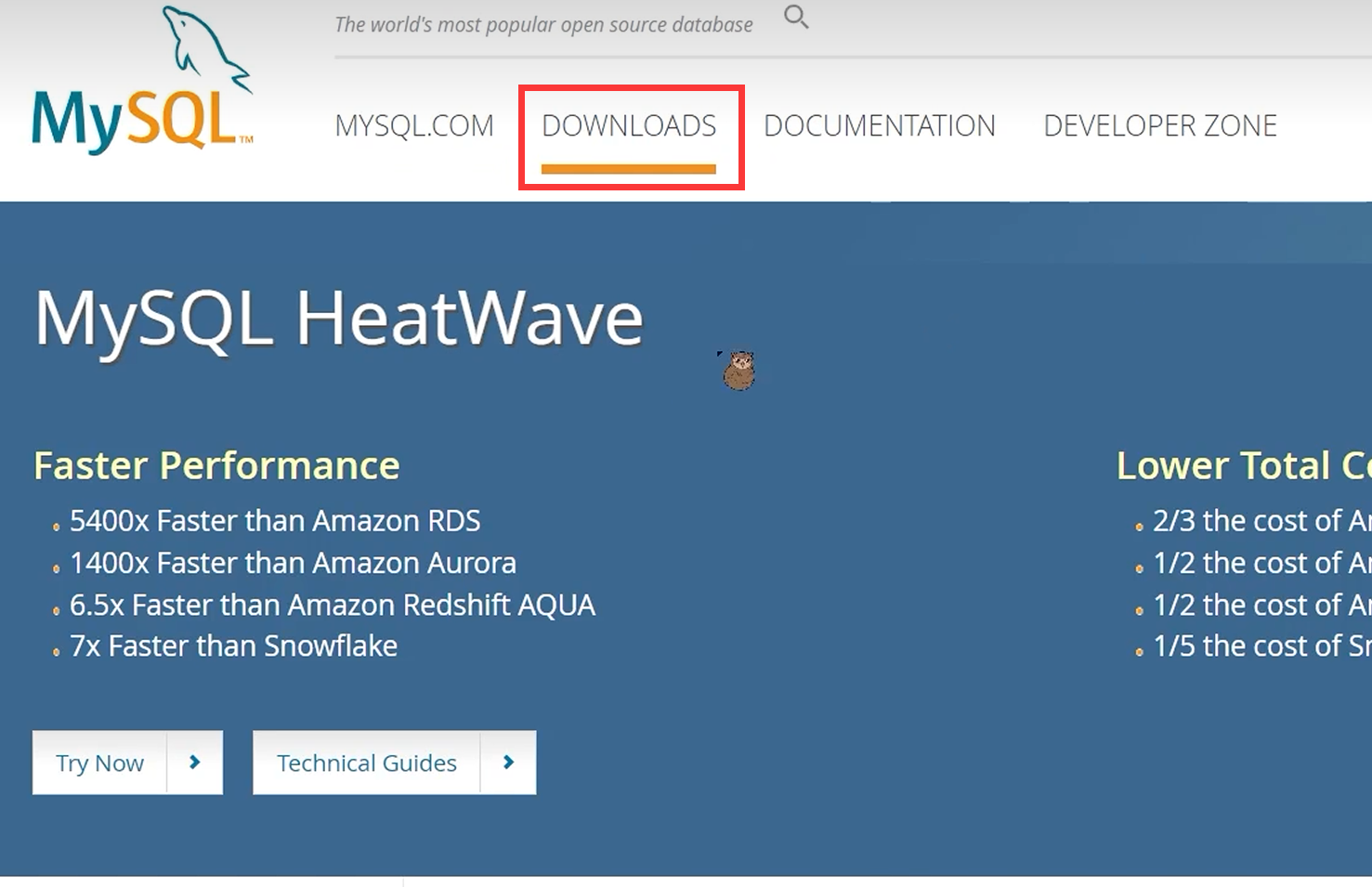Click "7x Faster than Snowflake" text
The width and height of the screenshot is (1372, 887).
tap(233, 646)
